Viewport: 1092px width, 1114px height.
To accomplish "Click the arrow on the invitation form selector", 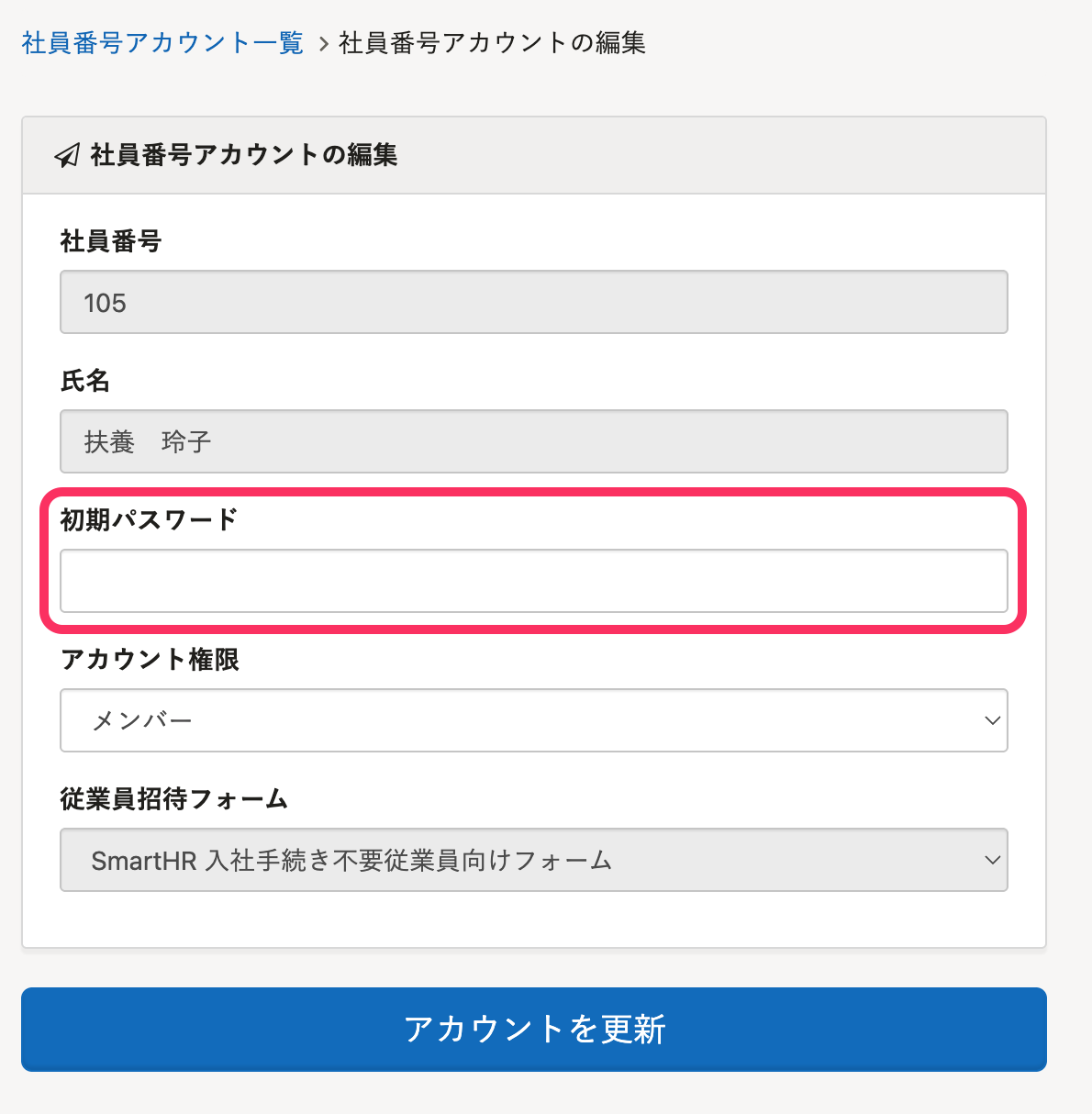I will tap(992, 860).
